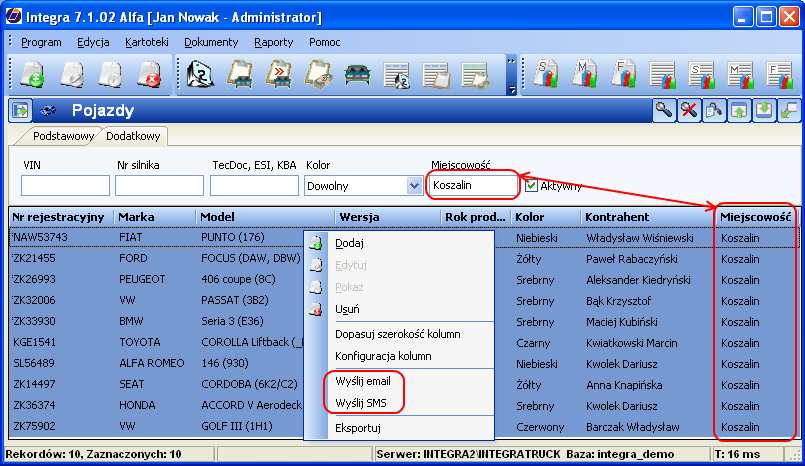Click the S document chart report icon

coord(545,73)
